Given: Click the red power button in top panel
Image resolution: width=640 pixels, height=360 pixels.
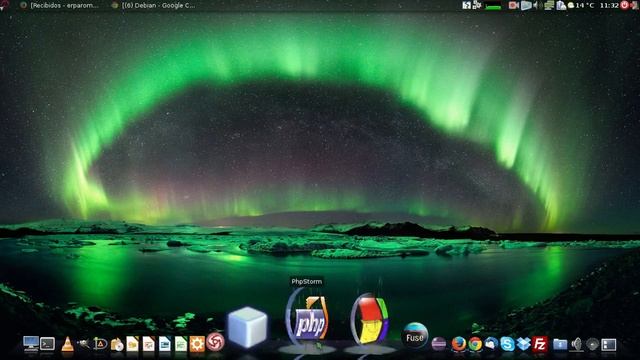Looking at the screenshot, I should (x=624, y=5).
